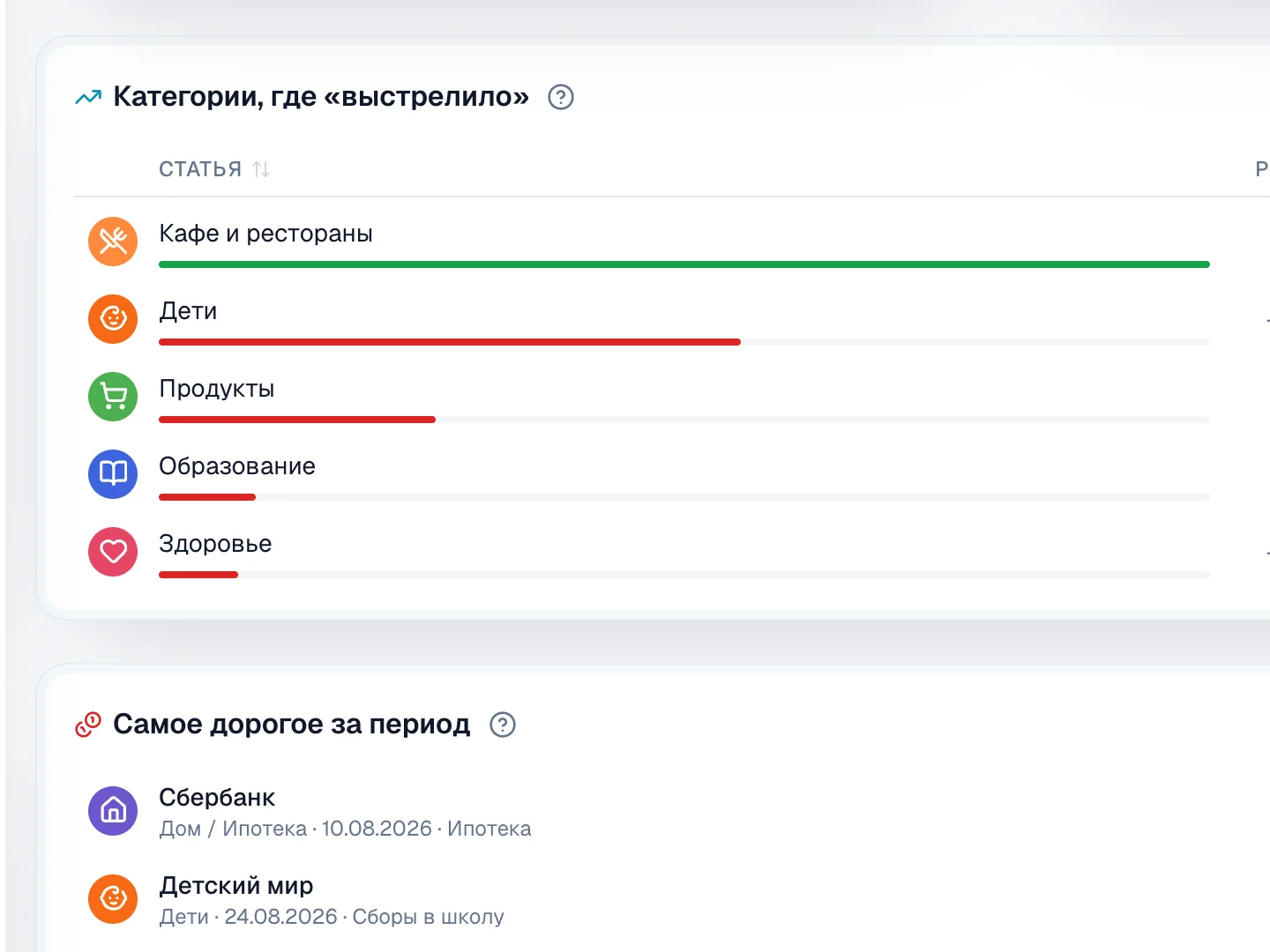
Task: Click the Продукты shopping cart icon
Action: click(113, 396)
